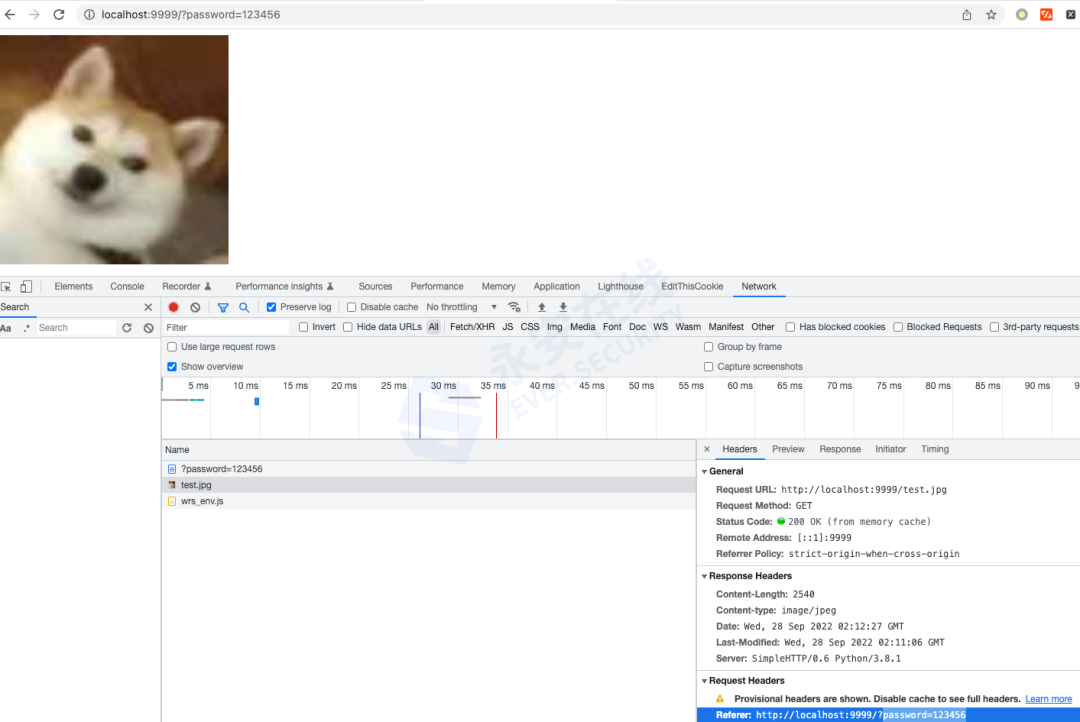1080x722 pixels.
Task: Stop recording network log
Action: 174,307
